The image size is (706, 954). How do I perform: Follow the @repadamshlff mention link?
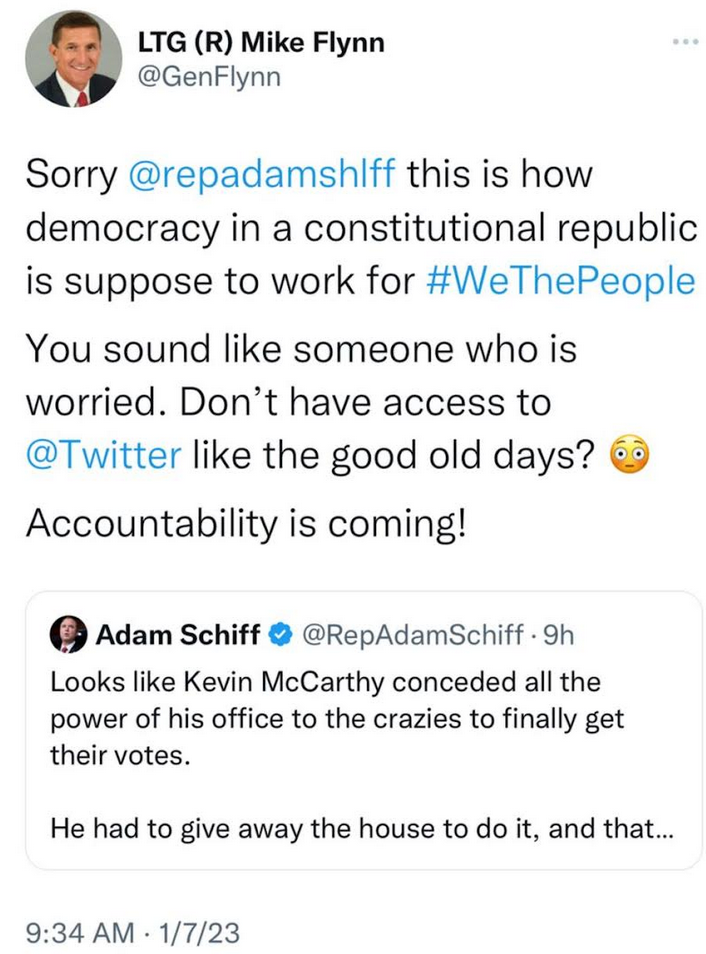[x=264, y=176]
